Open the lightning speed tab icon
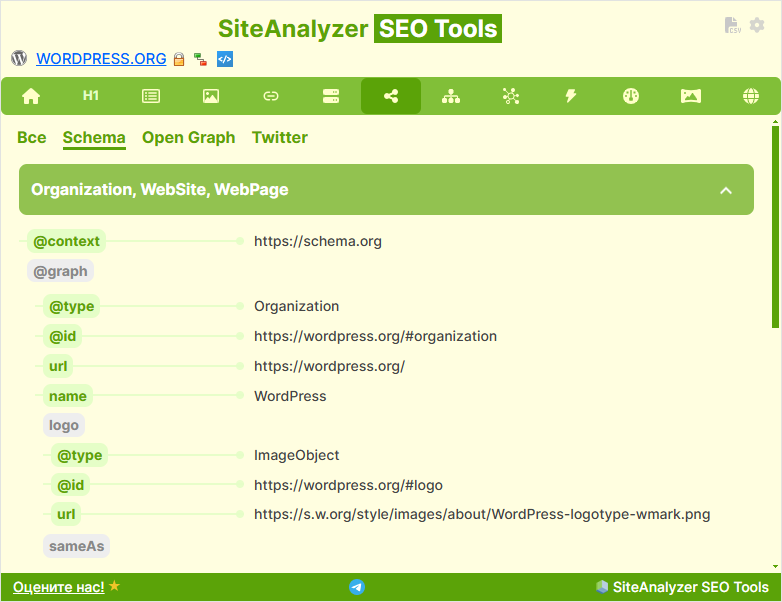The image size is (782, 602). click(571, 96)
